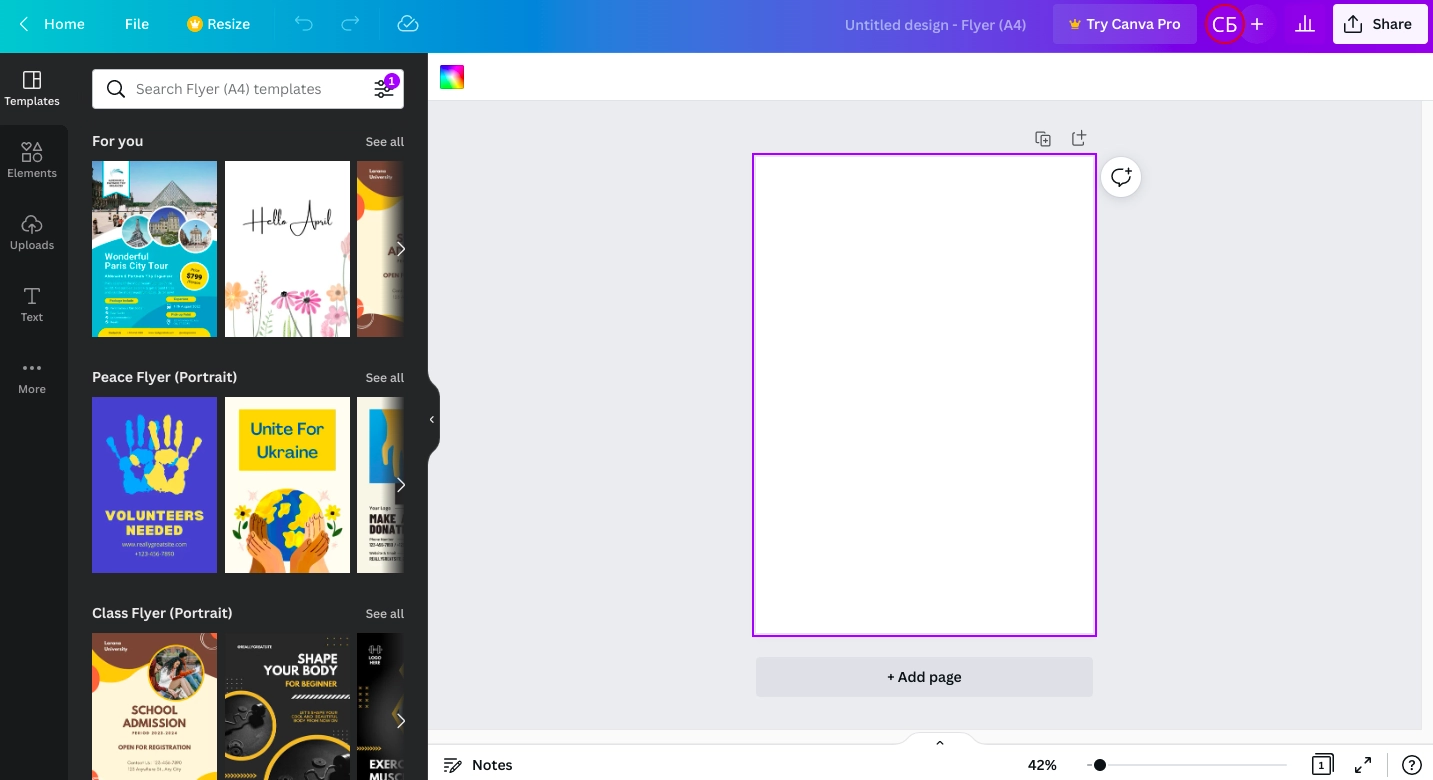The height and width of the screenshot is (780, 1433).
Task: Click the Resize menu item
Action: (218, 24)
